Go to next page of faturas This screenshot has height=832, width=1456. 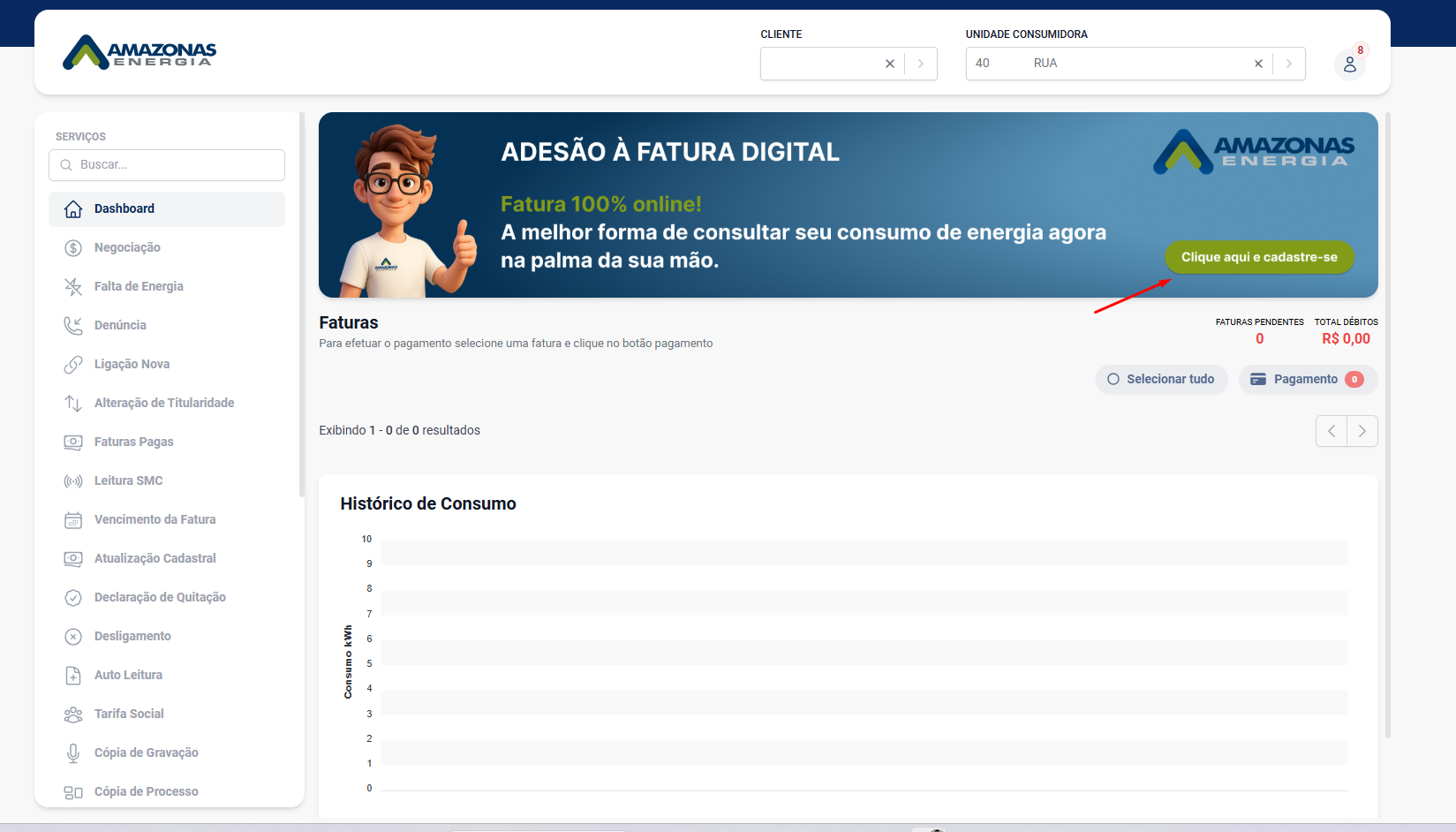pos(1362,431)
